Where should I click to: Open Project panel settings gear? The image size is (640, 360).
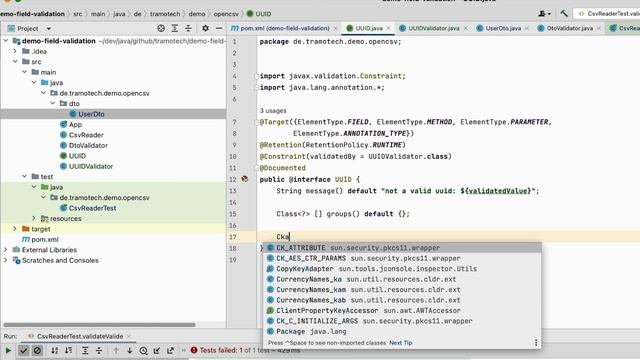coord(205,28)
